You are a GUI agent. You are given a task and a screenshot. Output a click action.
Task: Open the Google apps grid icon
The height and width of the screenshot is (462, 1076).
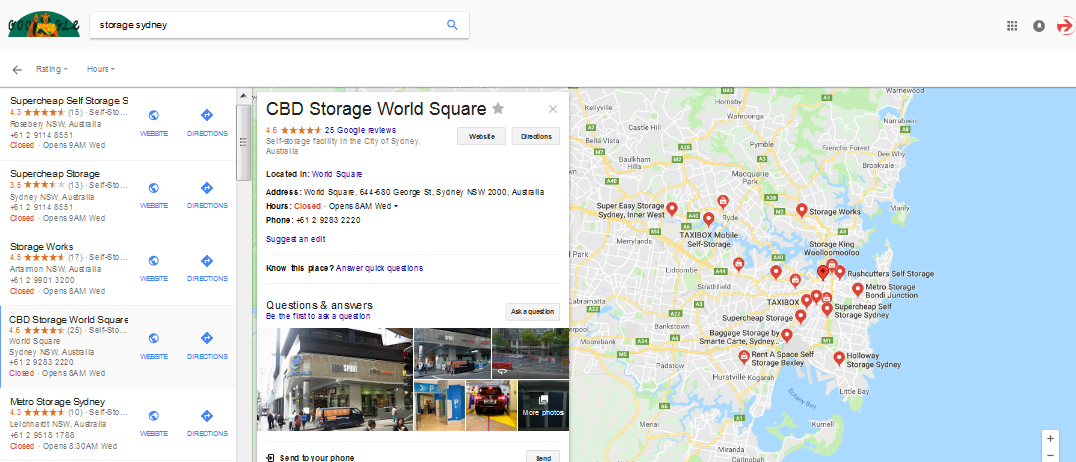(1011, 26)
